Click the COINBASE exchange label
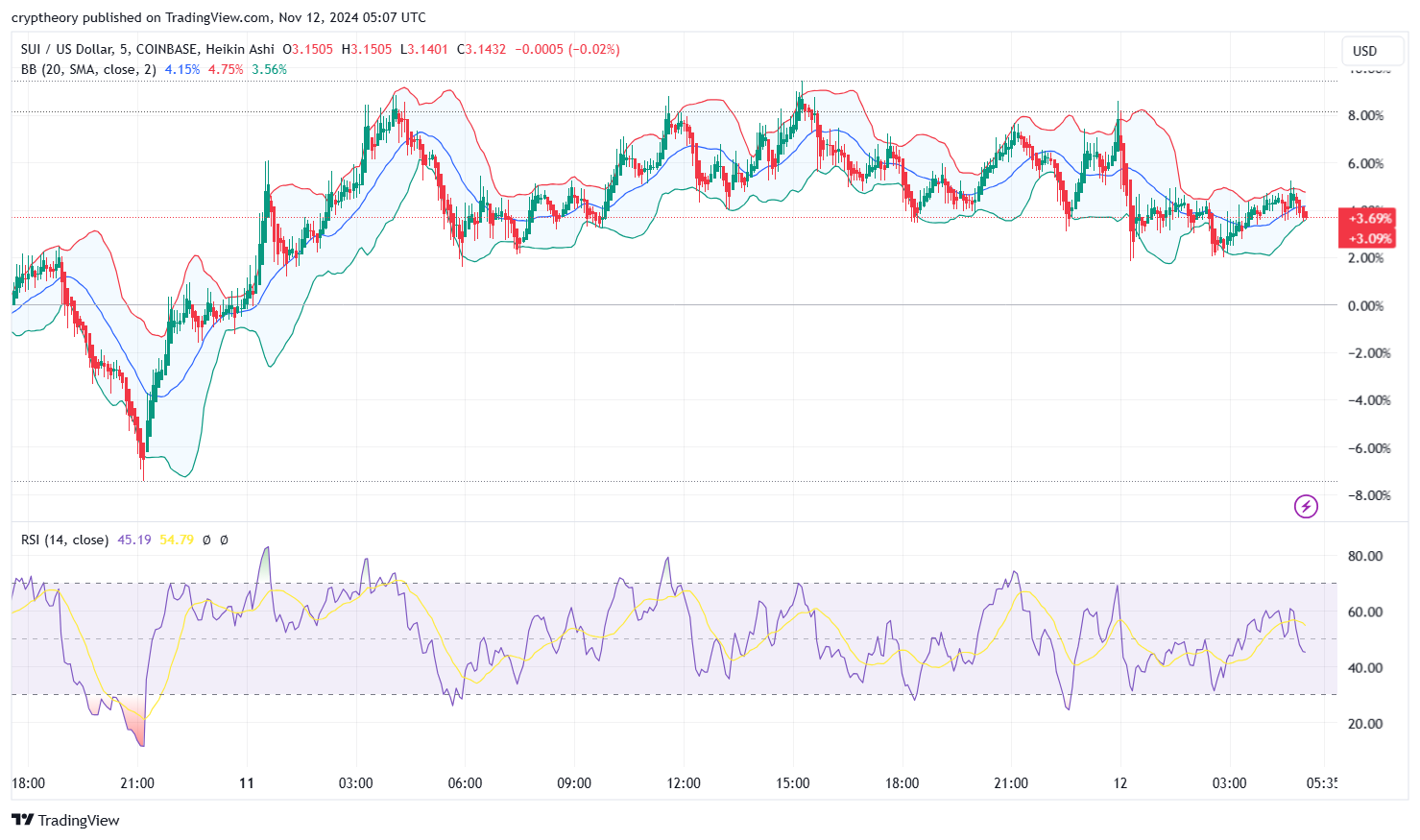The image size is (1420, 840). (x=167, y=49)
